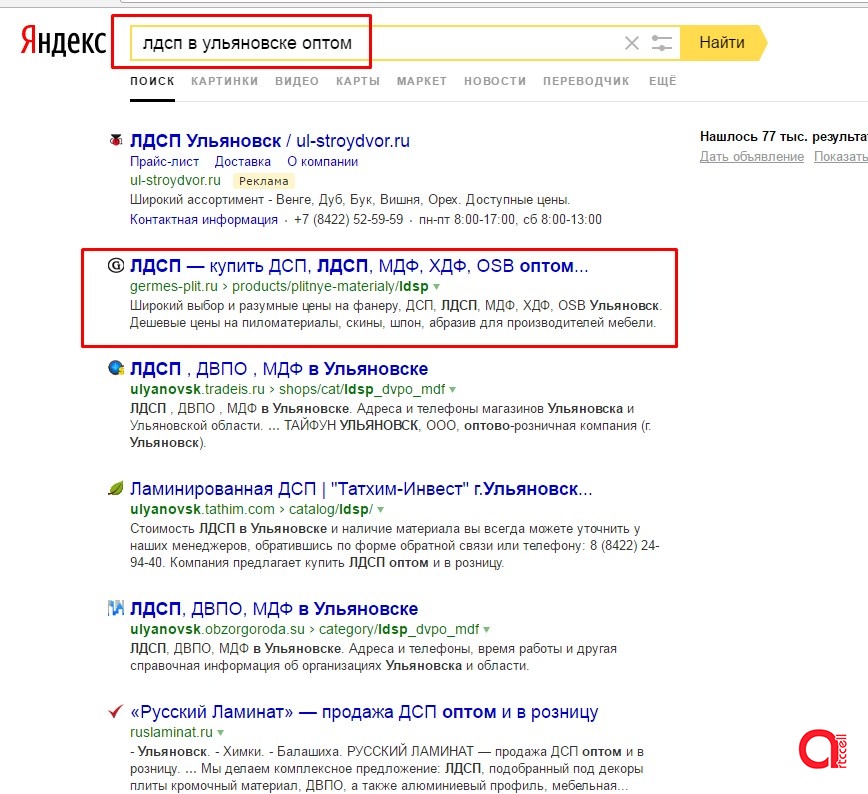Select the Поиск tab

(x=152, y=81)
